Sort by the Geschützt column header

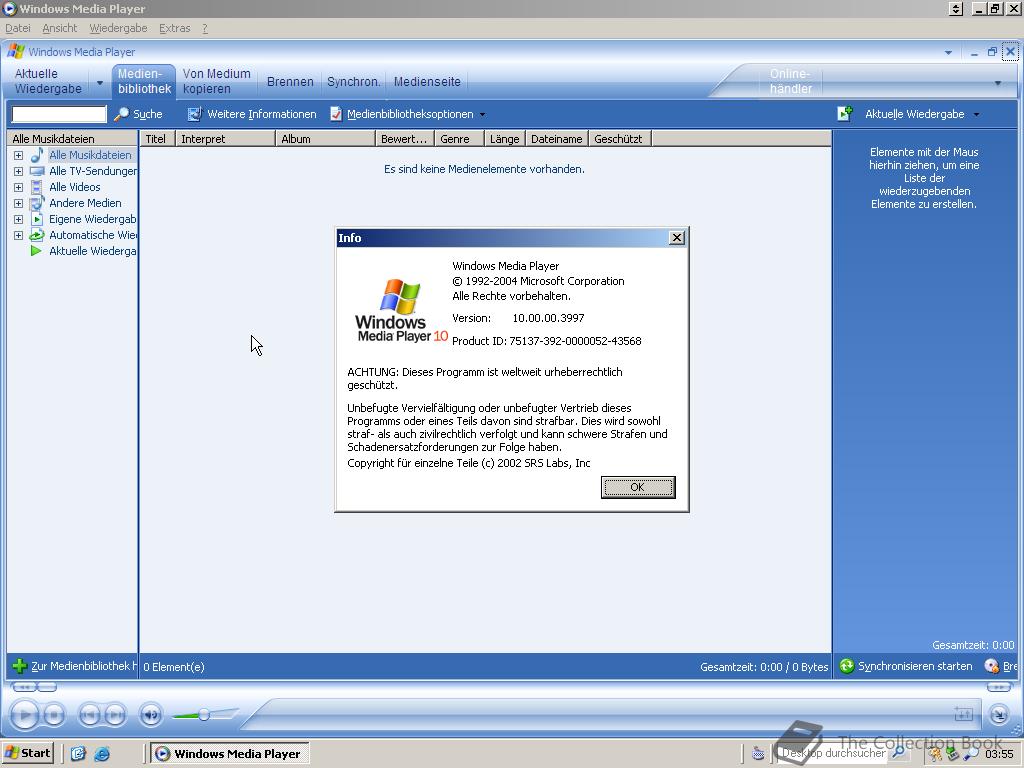[620, 138]
